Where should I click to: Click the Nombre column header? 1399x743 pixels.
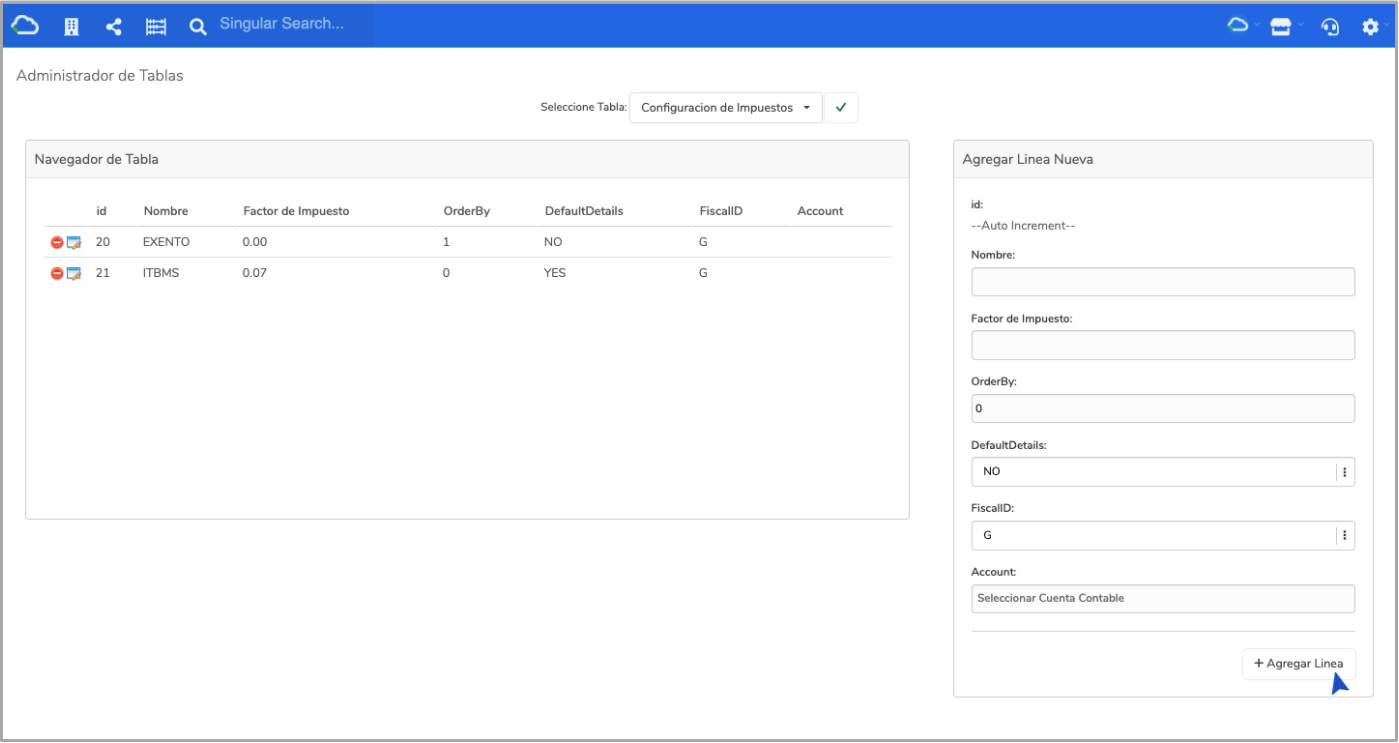click(x=166, y=211)
